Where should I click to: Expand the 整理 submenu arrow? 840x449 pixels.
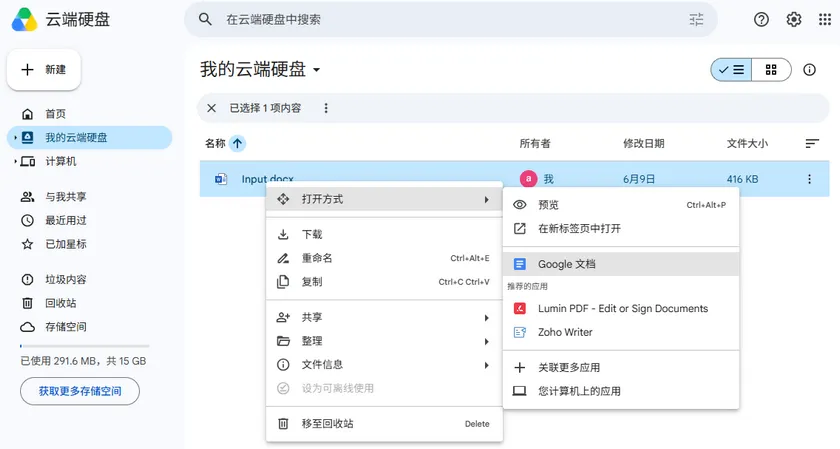pos(486,341)
